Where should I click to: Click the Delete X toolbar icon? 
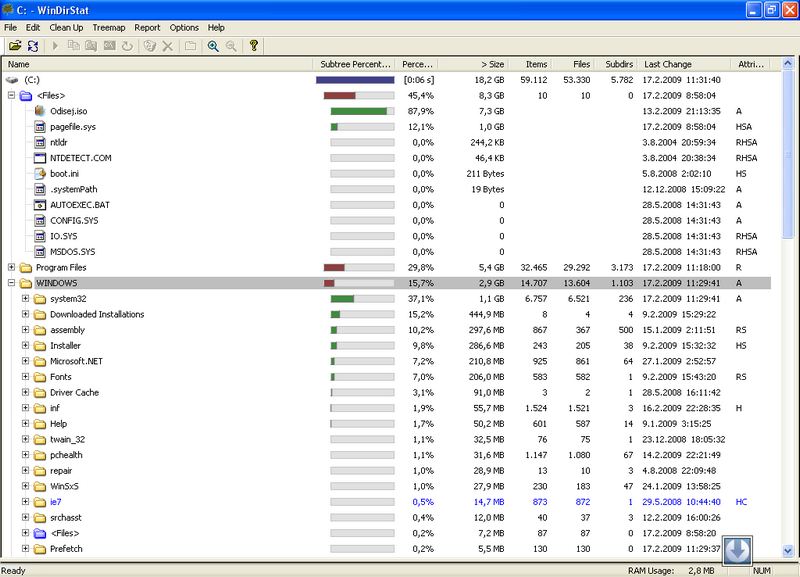pyautogui.click(x=167, y=46)
